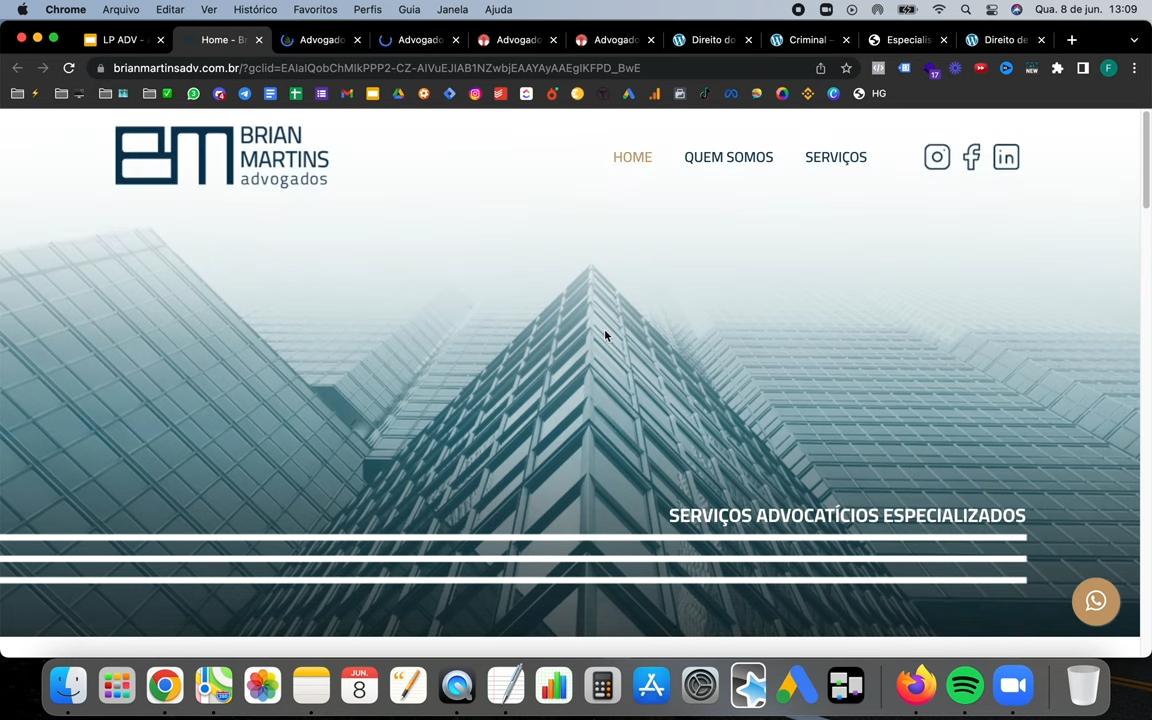
Task: Open the Janela menu
Action: tap(453, 10)
